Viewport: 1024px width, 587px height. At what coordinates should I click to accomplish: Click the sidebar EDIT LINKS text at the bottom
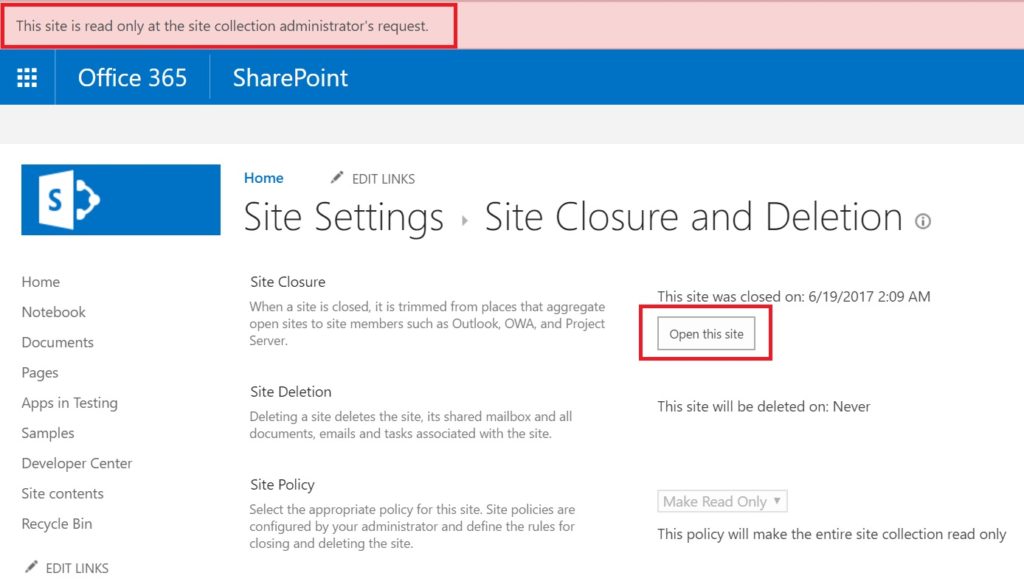tap(77, 568)
